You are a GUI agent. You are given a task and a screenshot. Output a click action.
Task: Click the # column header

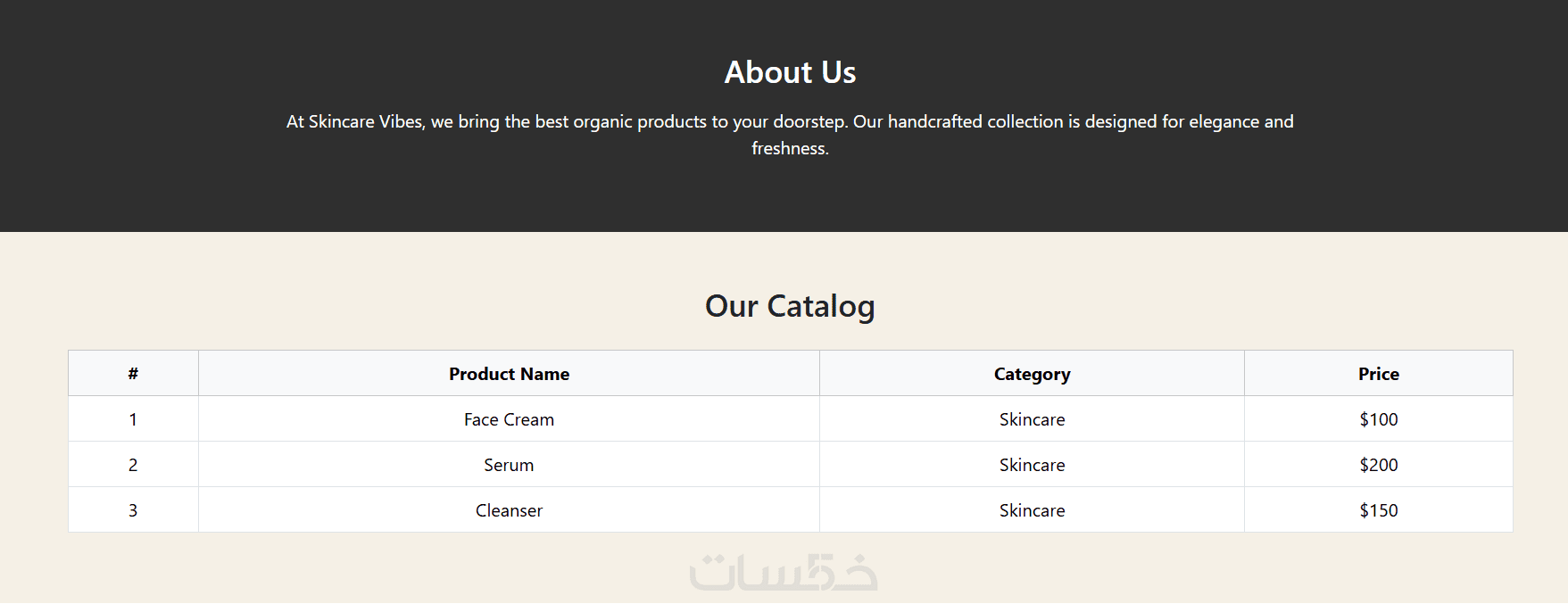point(133,374)
